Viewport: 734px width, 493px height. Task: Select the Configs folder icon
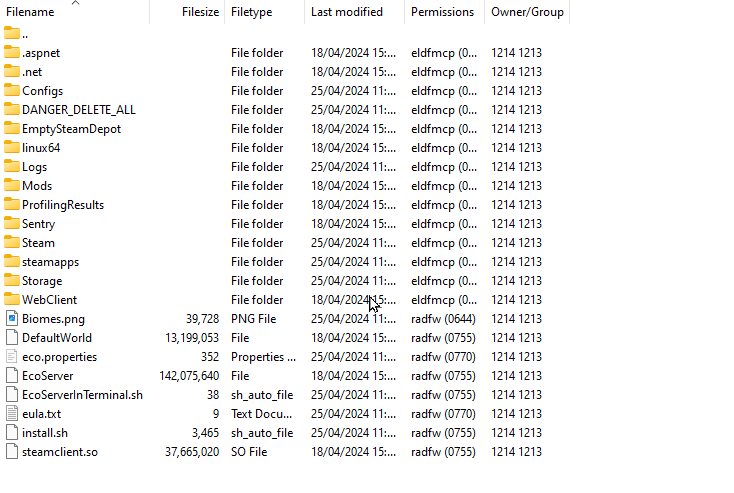tap(12, 90)
